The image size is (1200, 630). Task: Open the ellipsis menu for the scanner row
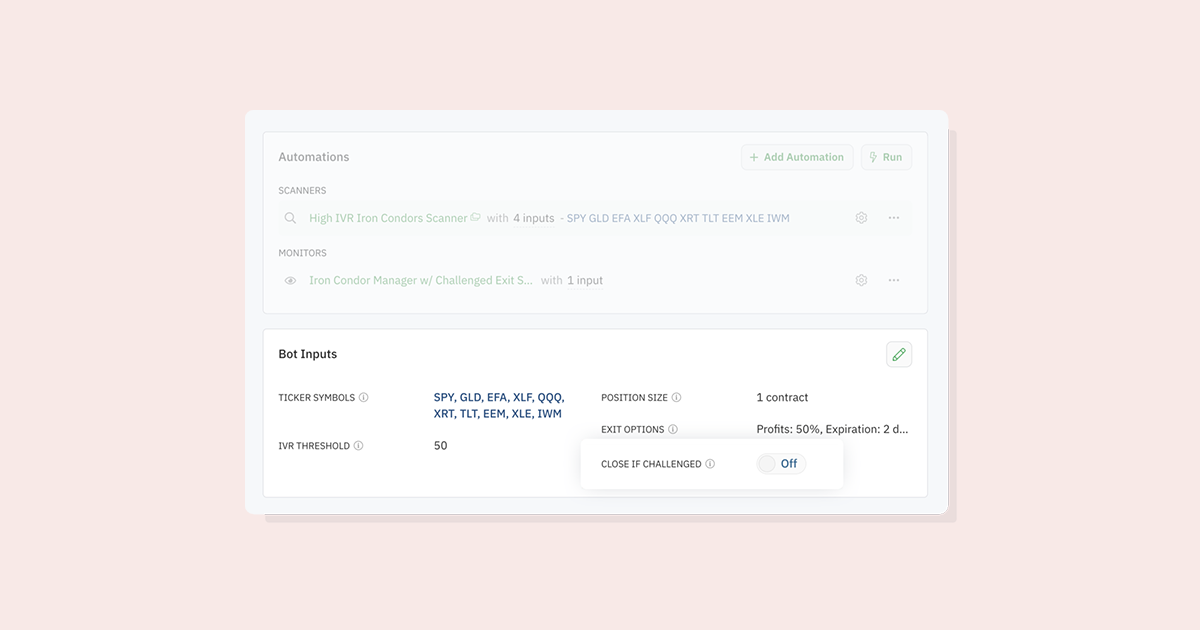pyautogui.click(x=894, y=217)
